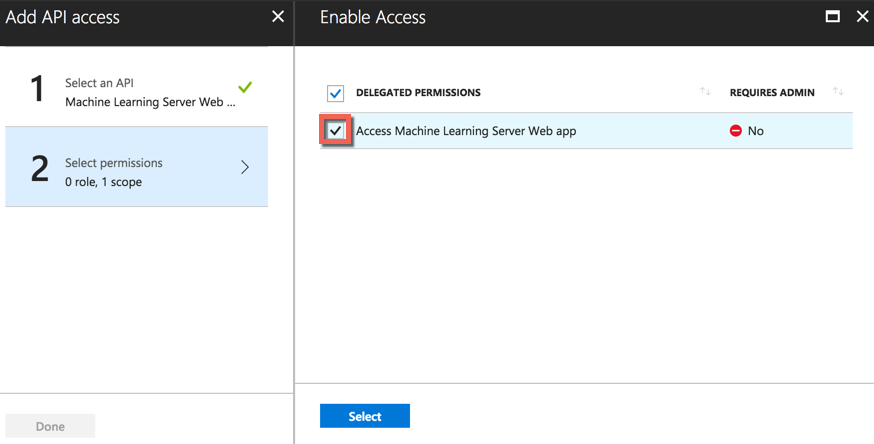The height and width of the screenshot is (444, 874).
Task: Sort by Requires Admin column arrows
Action: [x=838, y=92]
